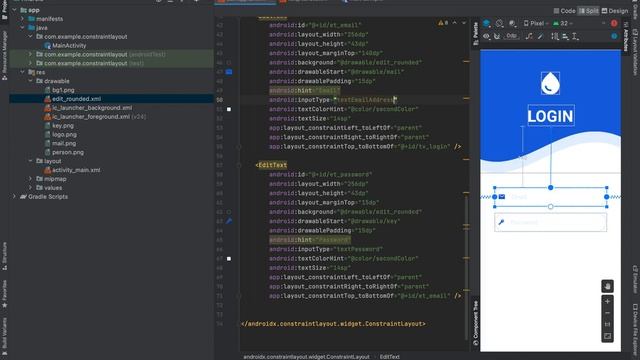The image size is (640, 360).
Task: Open the Attributes side panel
Action: (x=625, y=36)
